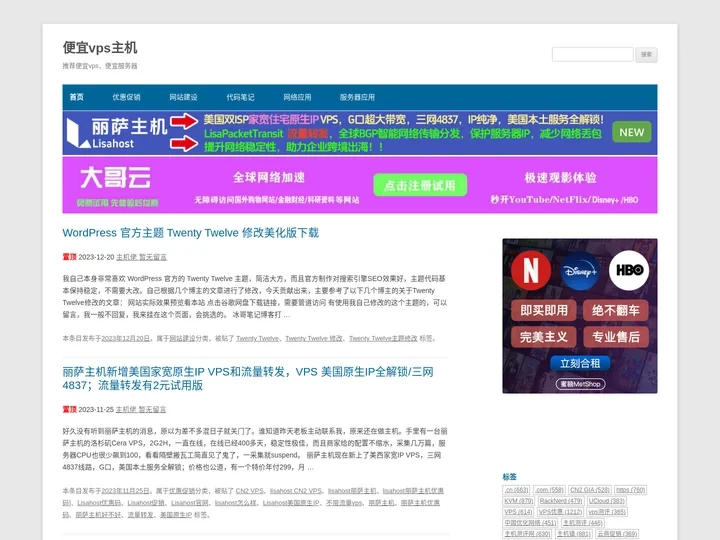Open the 优惠促销 category link in post footer

[183, 491]
